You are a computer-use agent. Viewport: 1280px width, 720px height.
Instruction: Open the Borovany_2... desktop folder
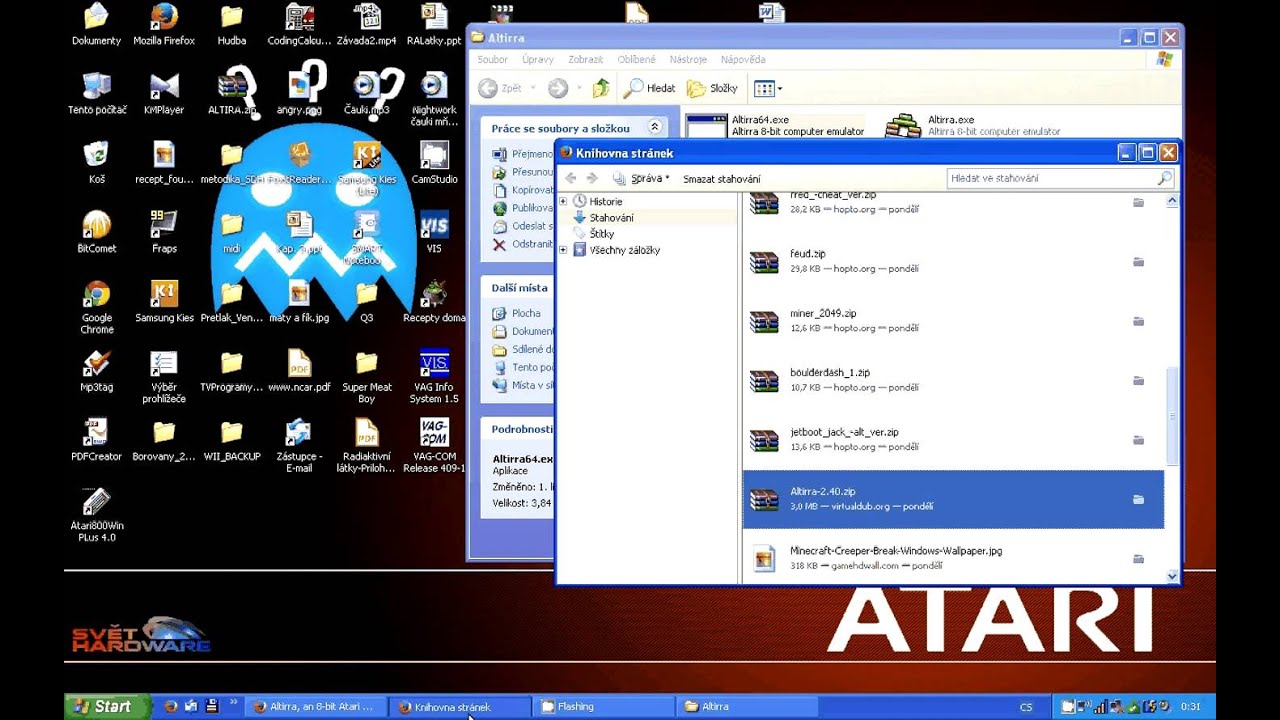164,439
